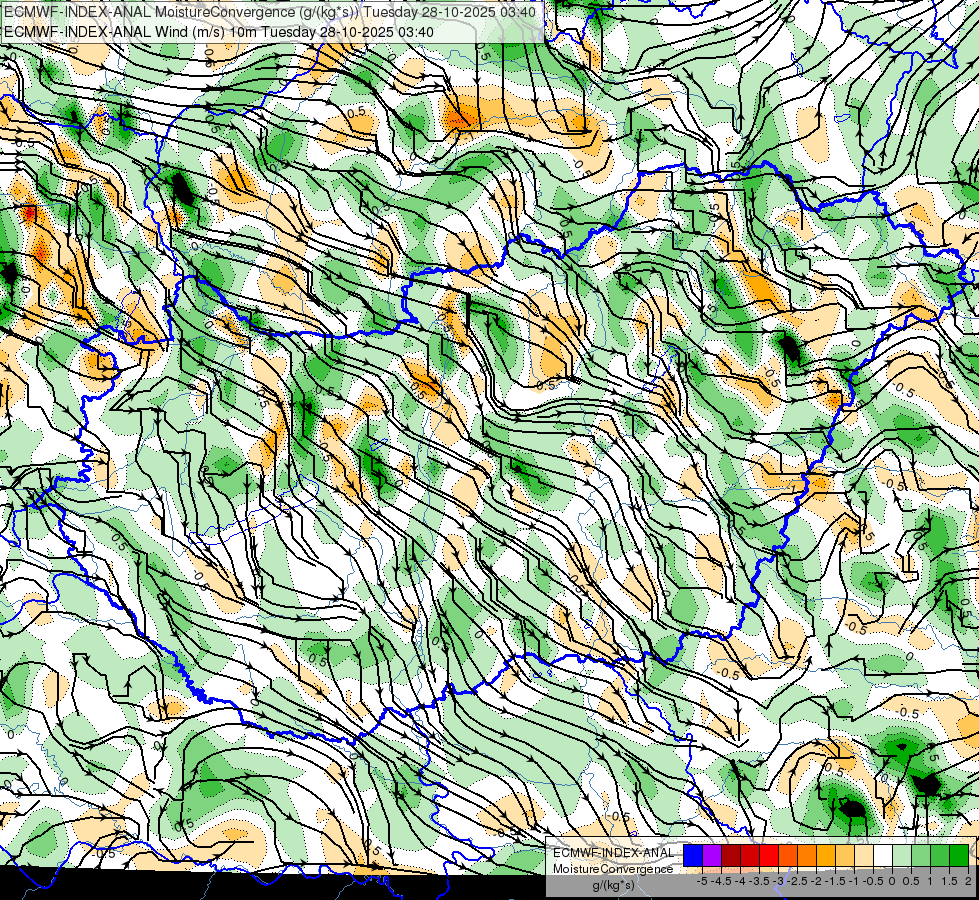Screen dimensions: 979x900
Task: Click the -5 tick label under the legend
Action: click(702, 881)
